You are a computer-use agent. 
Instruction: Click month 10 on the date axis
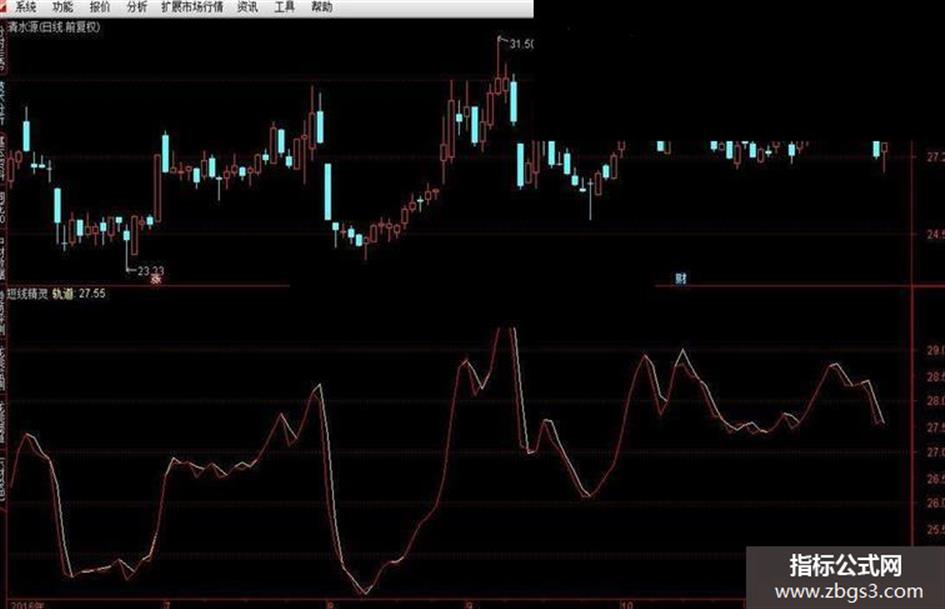pyautogui.click(x=627, y=604)
